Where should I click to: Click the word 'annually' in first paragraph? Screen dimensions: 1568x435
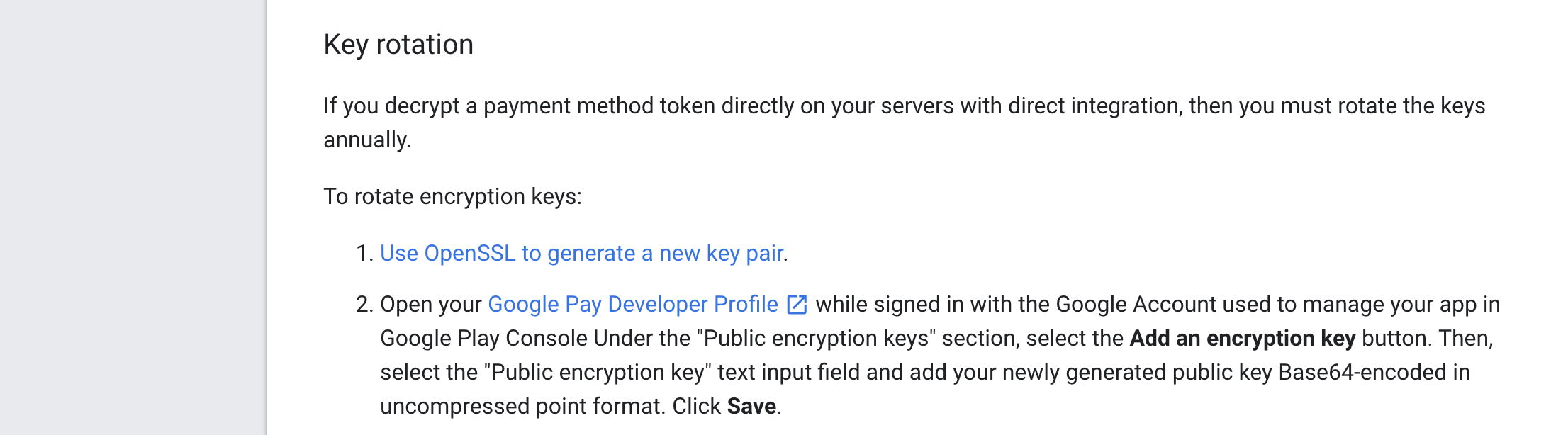click(365, 140)
